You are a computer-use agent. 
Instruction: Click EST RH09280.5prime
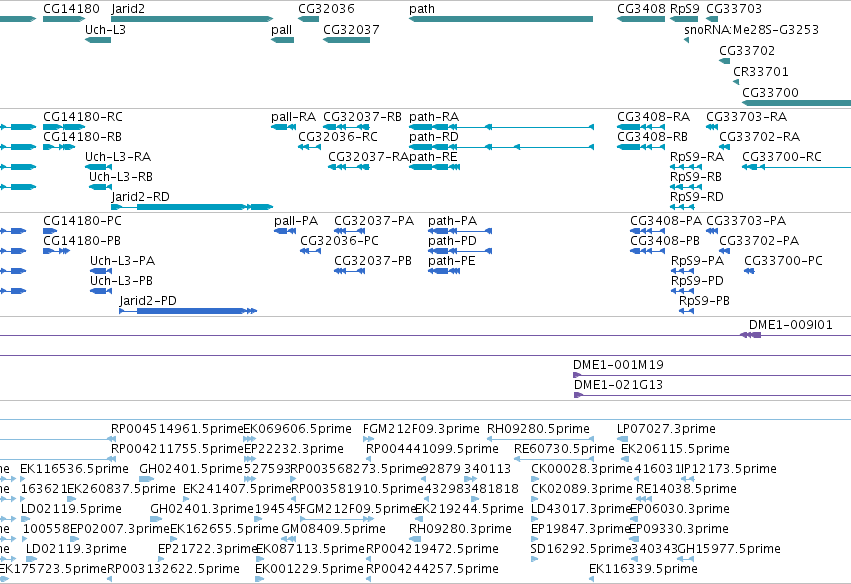[538, 429]
